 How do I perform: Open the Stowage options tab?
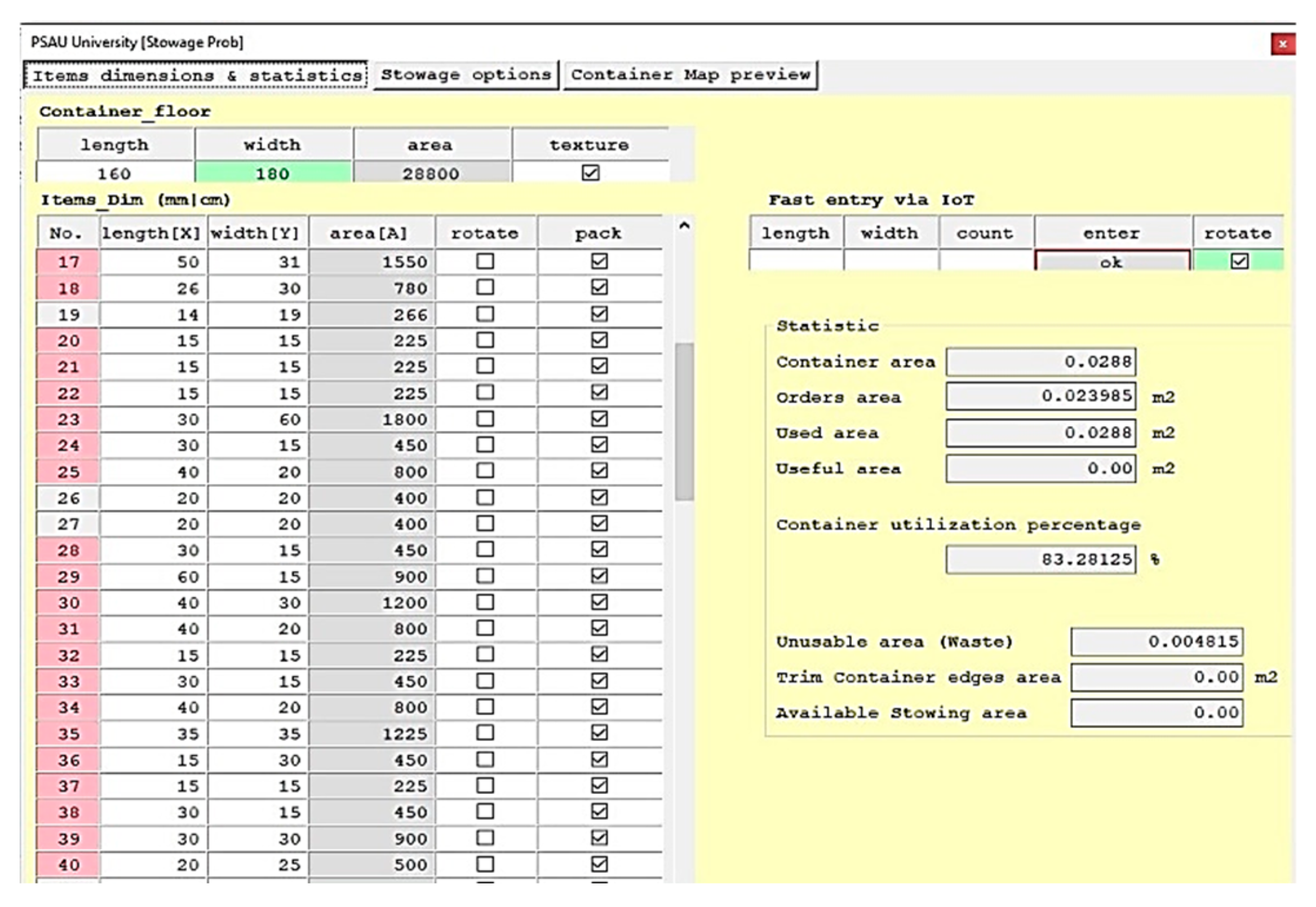tap(465, 75)
